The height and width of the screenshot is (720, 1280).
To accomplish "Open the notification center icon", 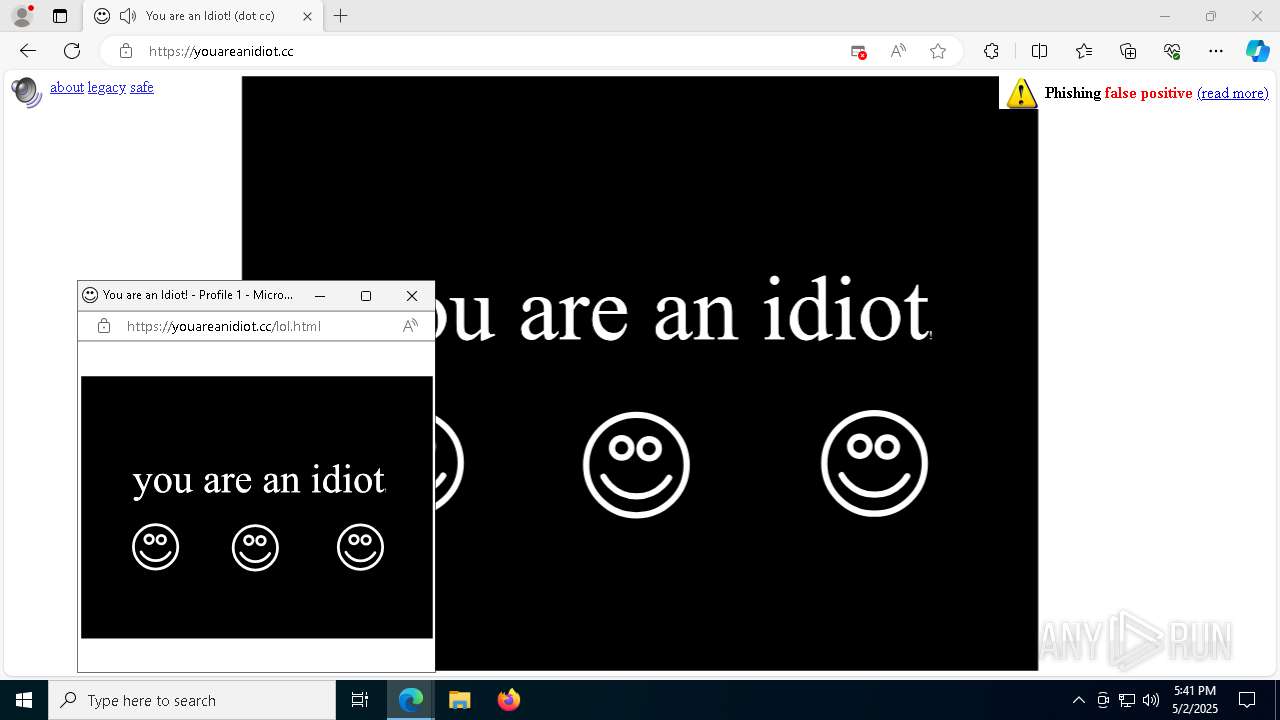I will (x=1247, y=700).
